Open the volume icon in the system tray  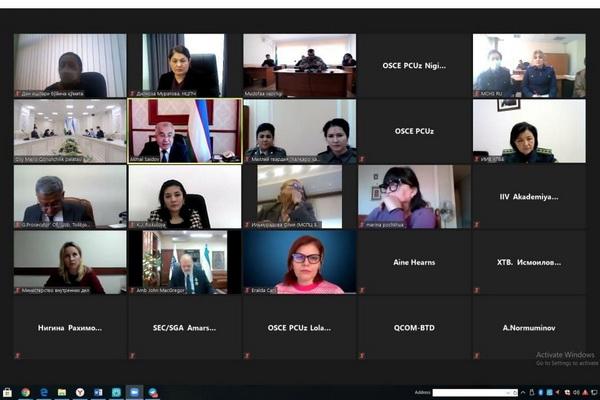coord(576,392)
